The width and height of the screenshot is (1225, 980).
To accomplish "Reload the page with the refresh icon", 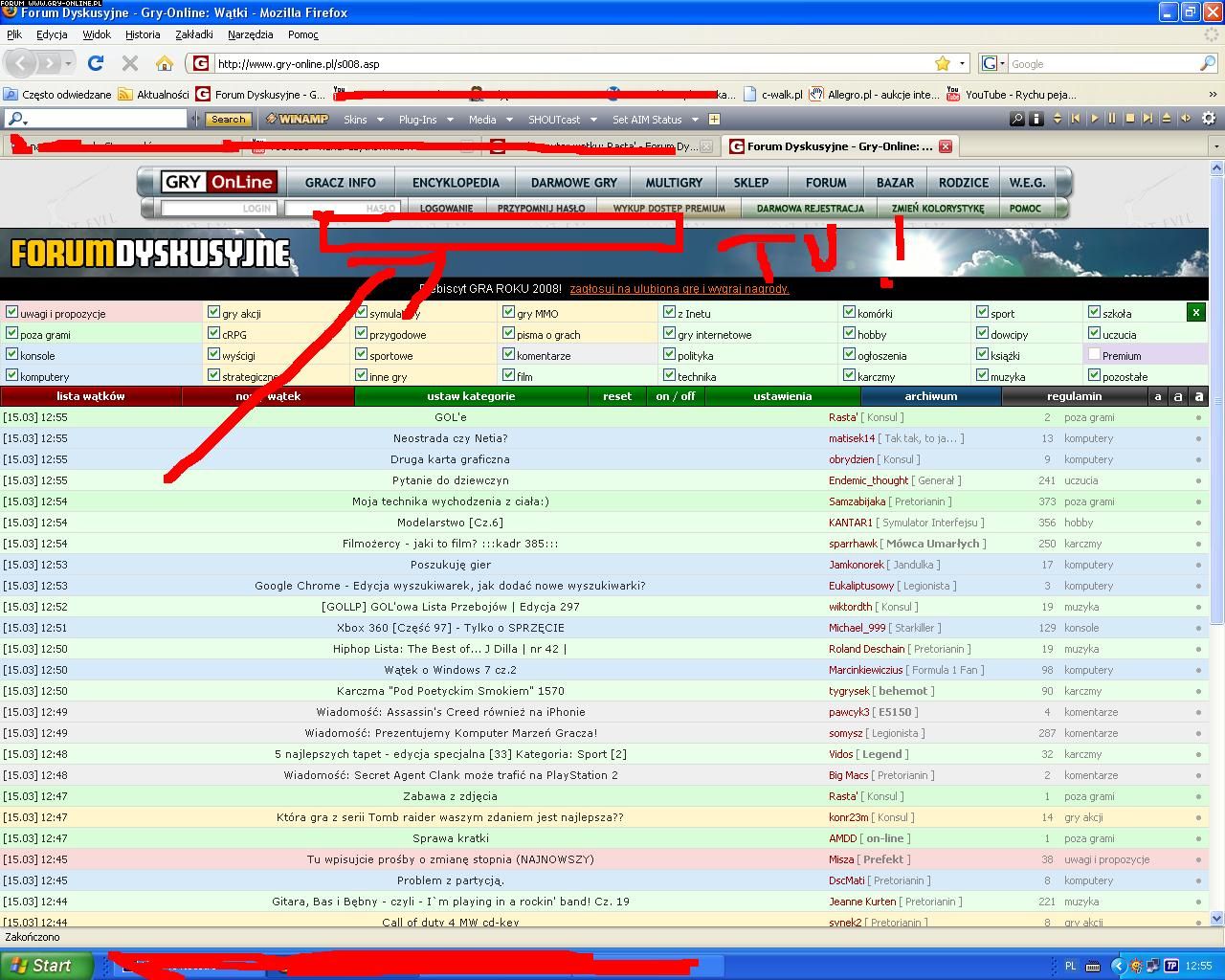I will tap(96, 63).
